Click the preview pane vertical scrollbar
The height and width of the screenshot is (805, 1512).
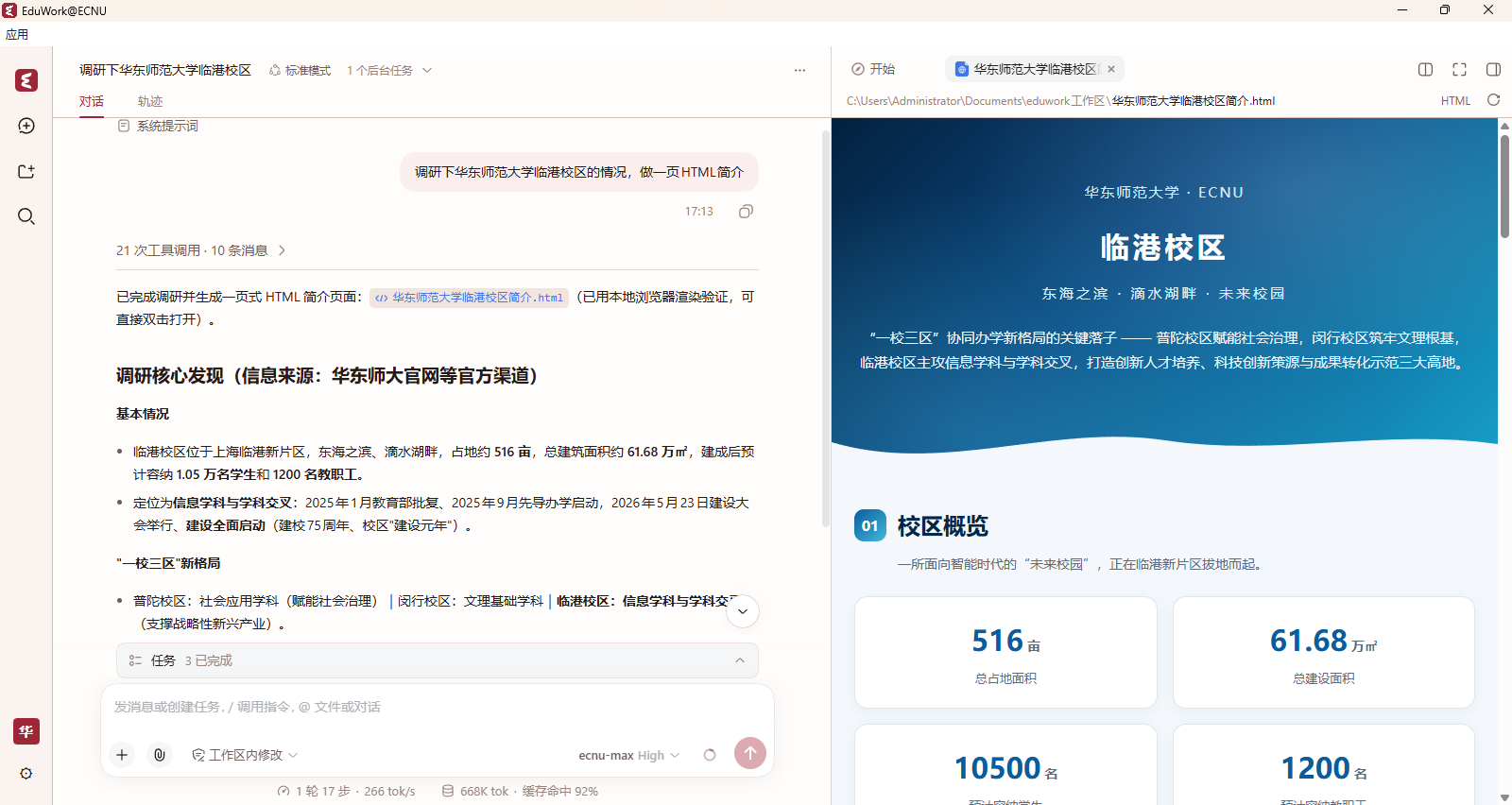click(1504, 186)
